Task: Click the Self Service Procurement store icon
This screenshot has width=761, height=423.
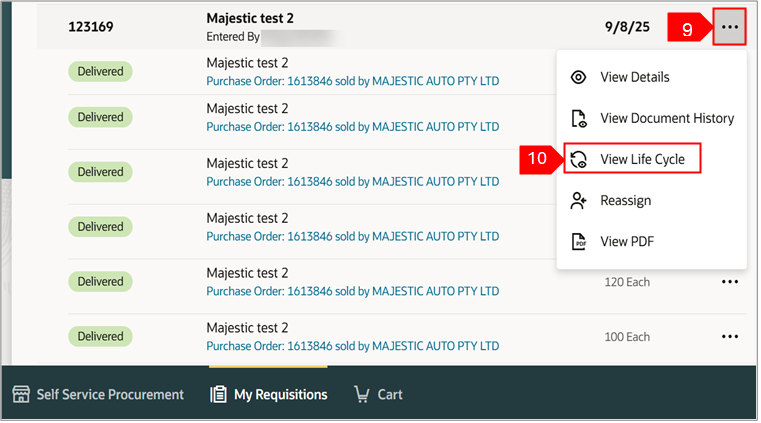Action: 19,395
